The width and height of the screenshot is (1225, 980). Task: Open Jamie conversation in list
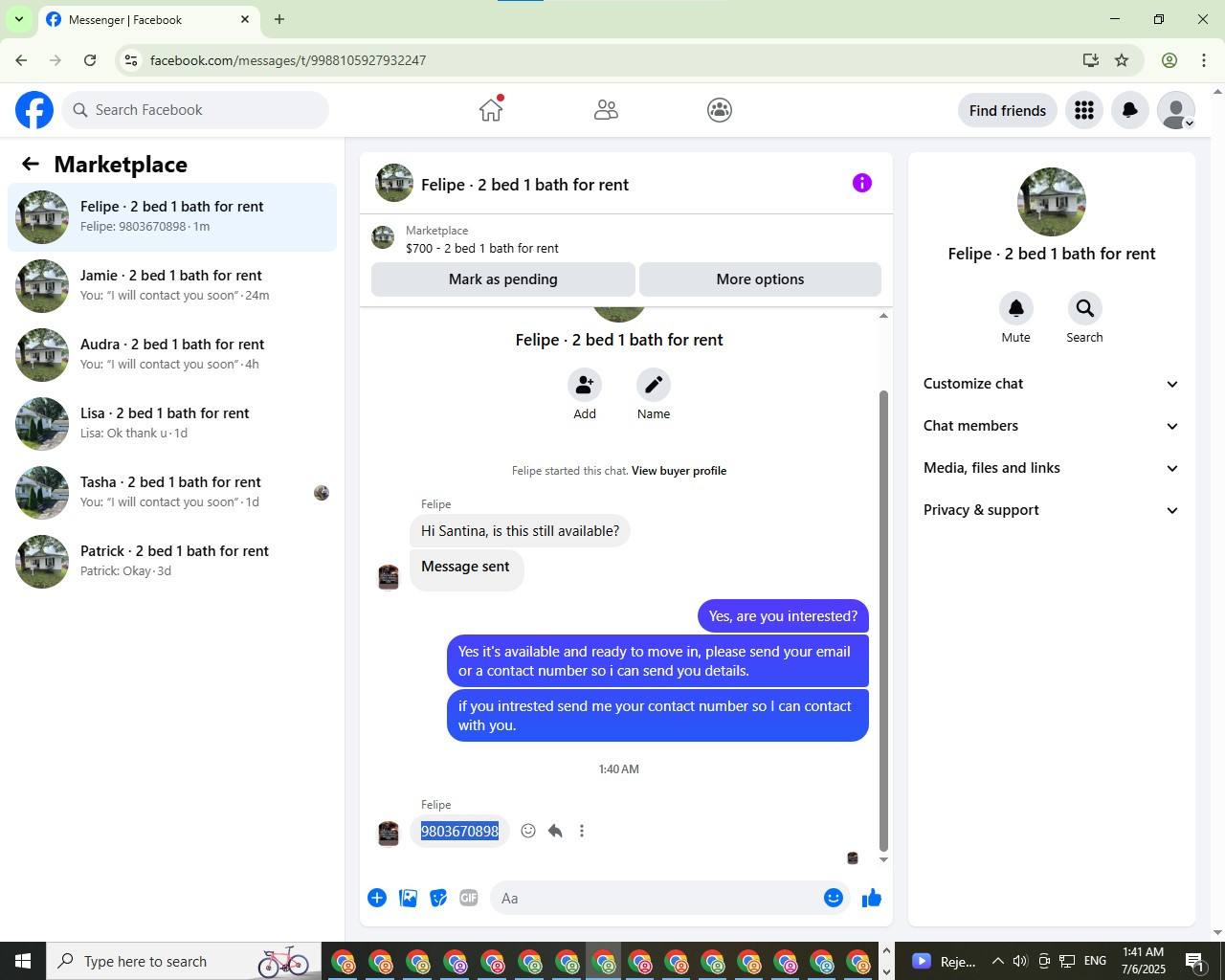point(172,286)
